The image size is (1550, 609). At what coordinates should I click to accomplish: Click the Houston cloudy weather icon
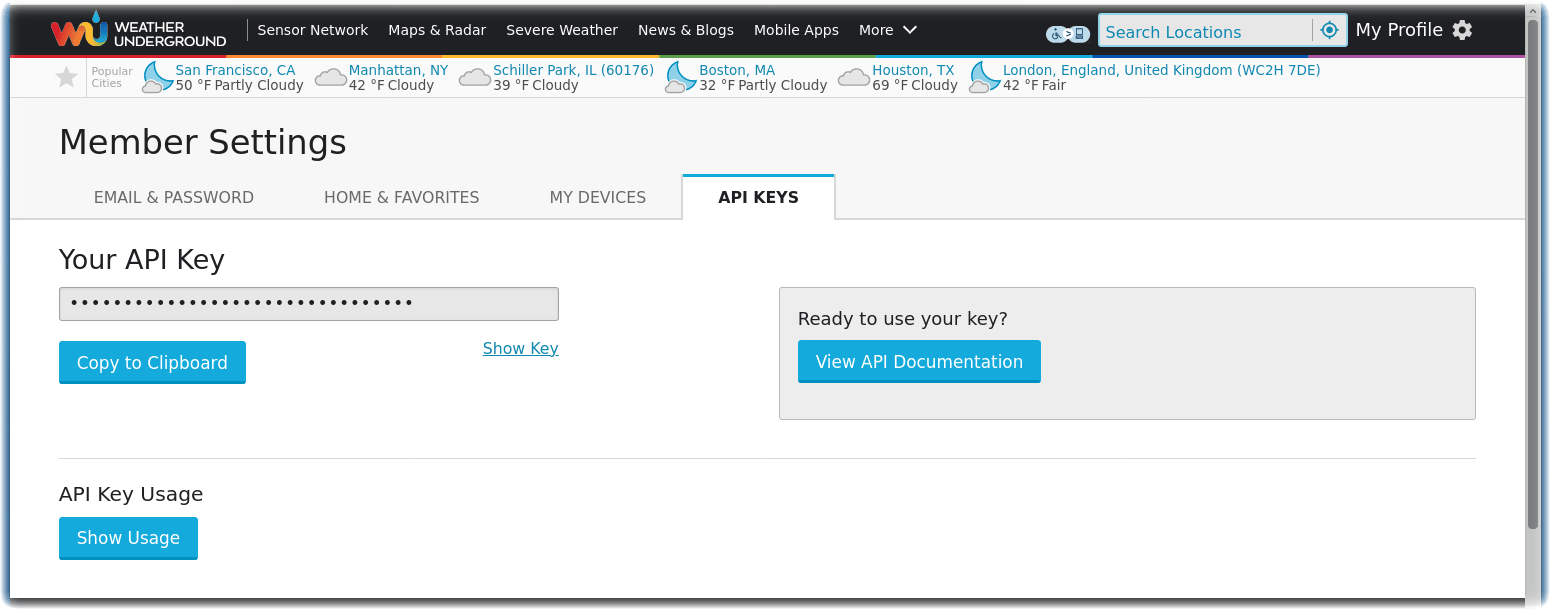[x=853, y=76]
